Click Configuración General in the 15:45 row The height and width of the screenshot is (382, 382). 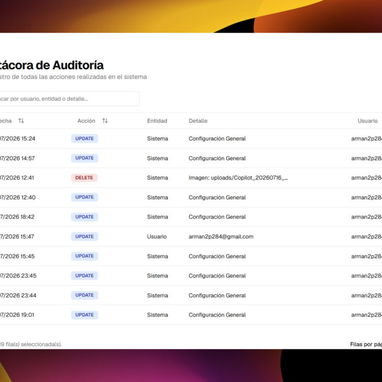coord(217,256)
